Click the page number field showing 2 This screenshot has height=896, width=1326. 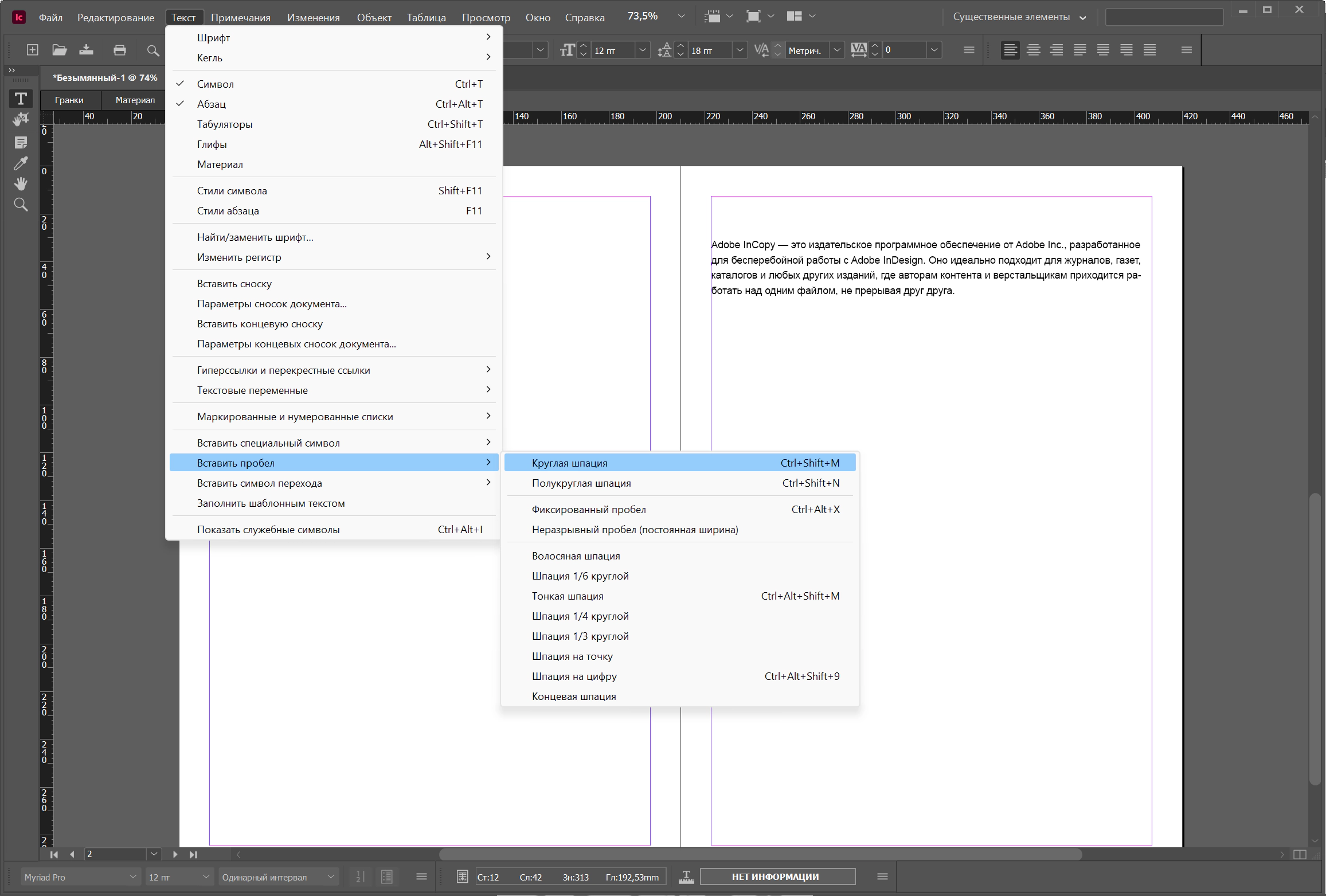pos(116,854)
